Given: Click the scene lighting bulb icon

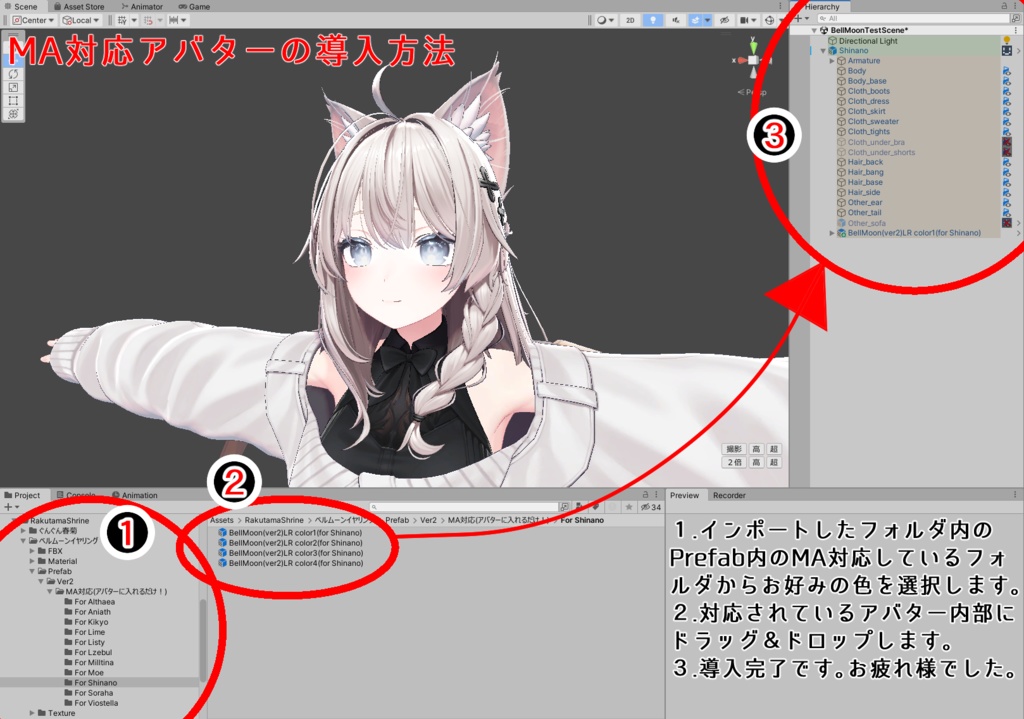Looking at the screenshot, I should tap(654, 21).
